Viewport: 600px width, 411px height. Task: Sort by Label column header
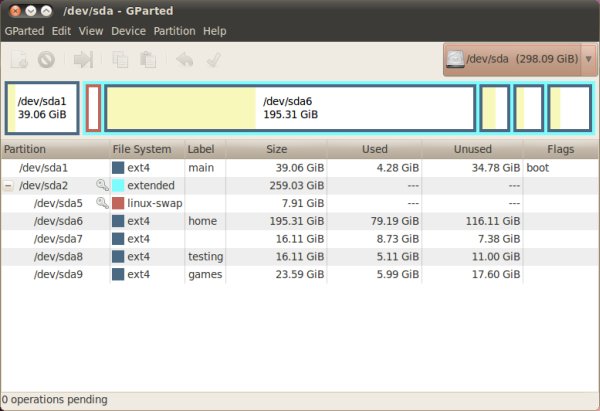coord(205,149)
